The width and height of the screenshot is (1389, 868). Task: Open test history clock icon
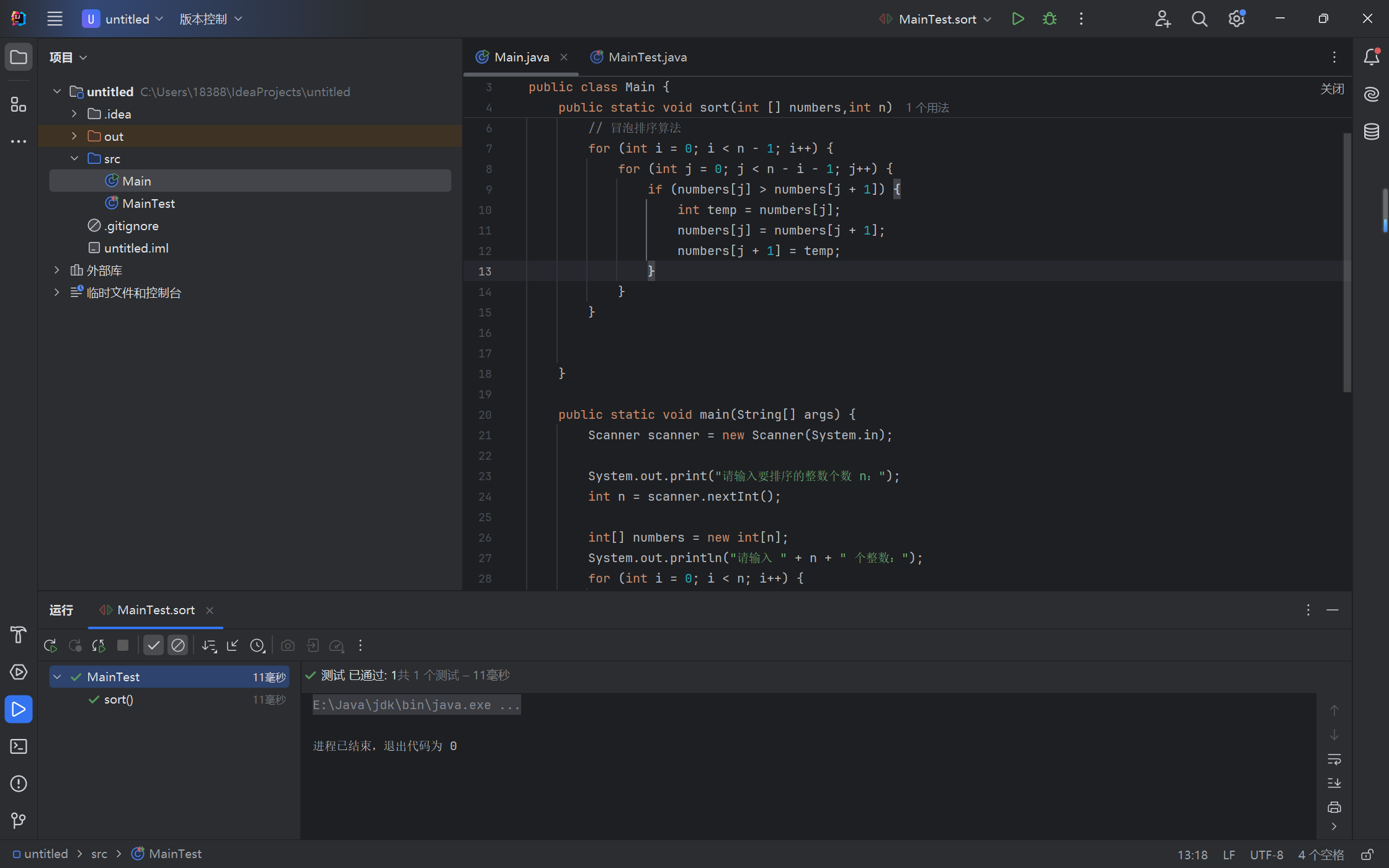pyautogui.click(x=257, y=645)
